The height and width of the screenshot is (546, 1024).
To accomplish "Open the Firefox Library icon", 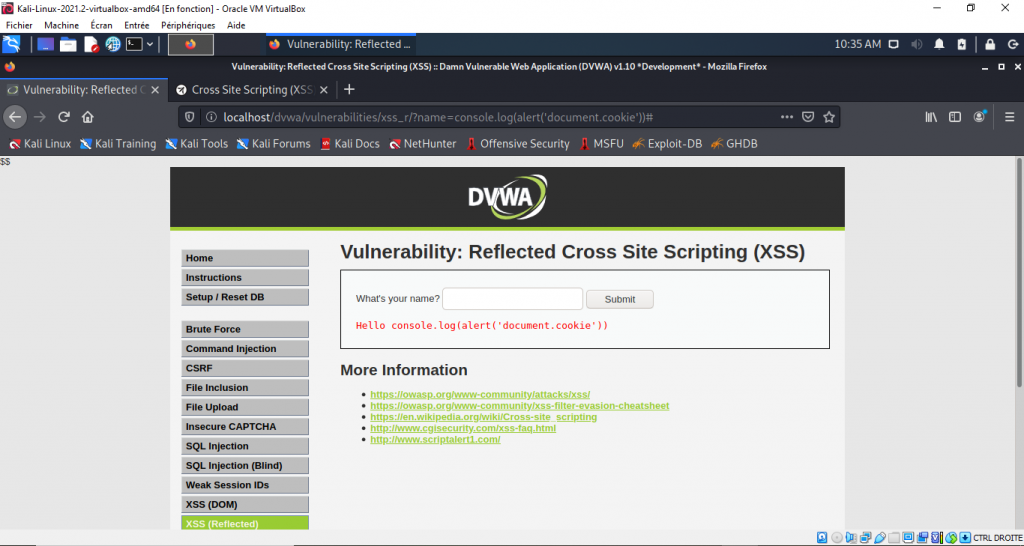I will [931, 117].
